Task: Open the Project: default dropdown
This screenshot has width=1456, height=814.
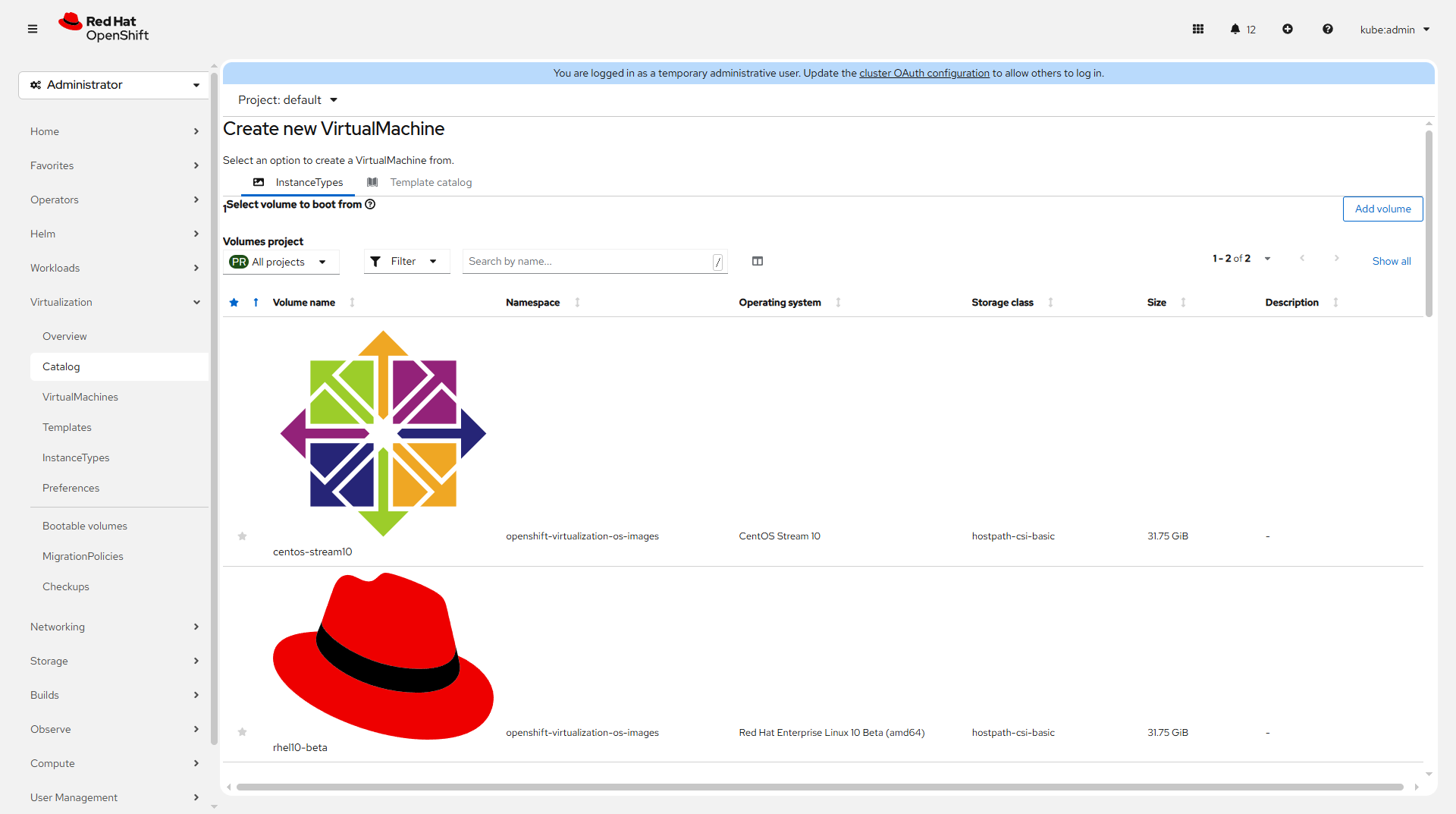Action: 287,100
